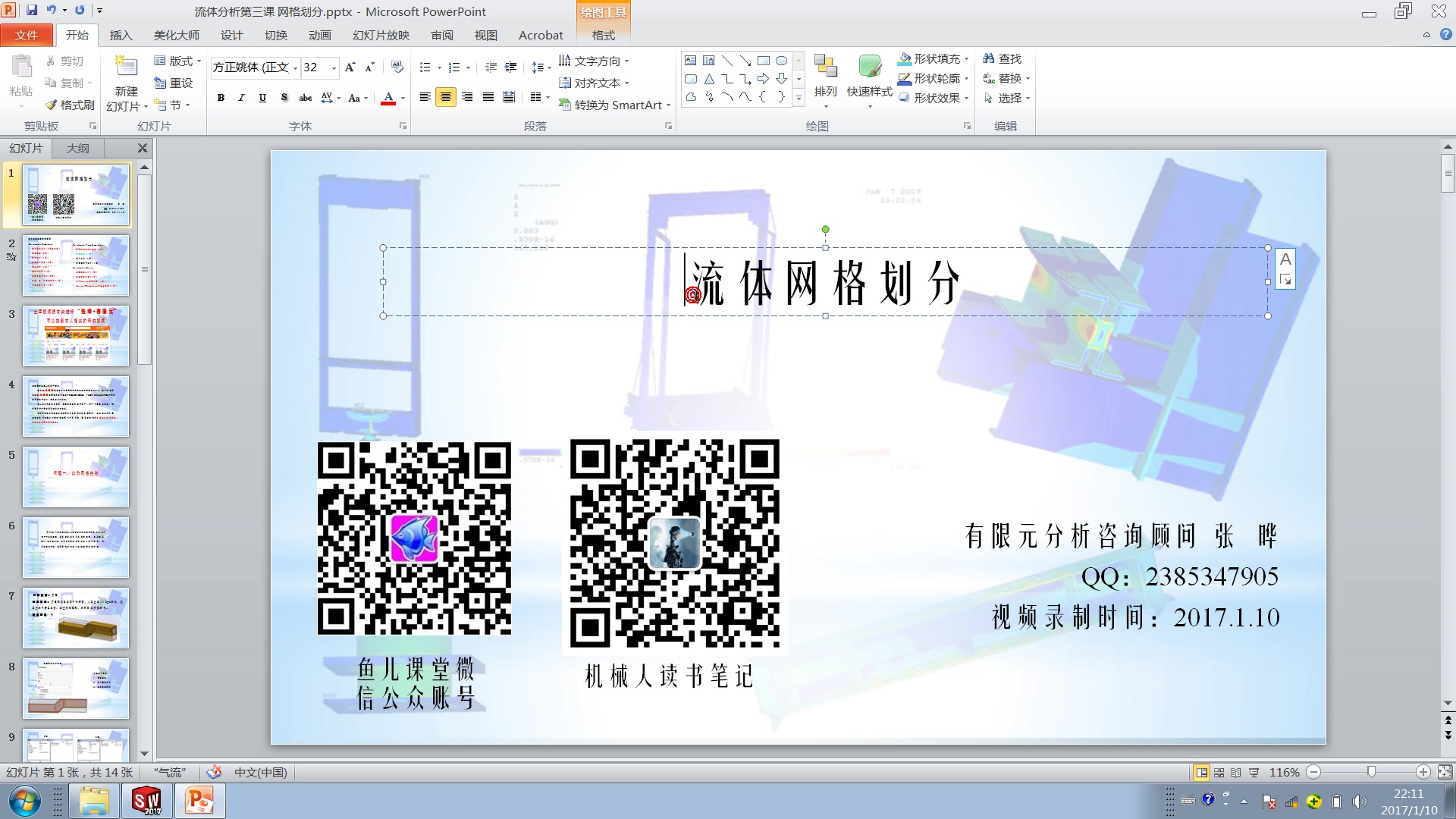Viewport: 1456px width, 819px height.
Task: Open the Shape Fill dropdown arrow
Action: click(x=967, y=59)
